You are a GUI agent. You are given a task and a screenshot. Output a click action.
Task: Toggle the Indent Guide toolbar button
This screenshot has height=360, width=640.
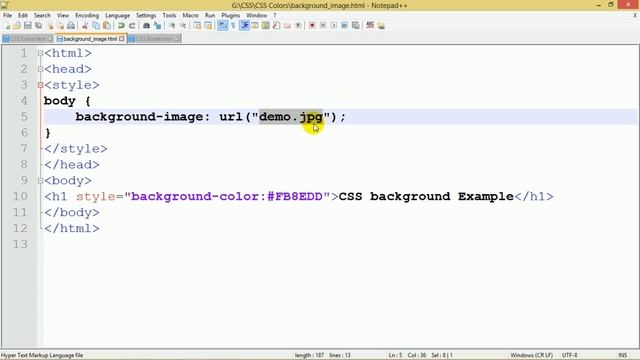point(244,26)
